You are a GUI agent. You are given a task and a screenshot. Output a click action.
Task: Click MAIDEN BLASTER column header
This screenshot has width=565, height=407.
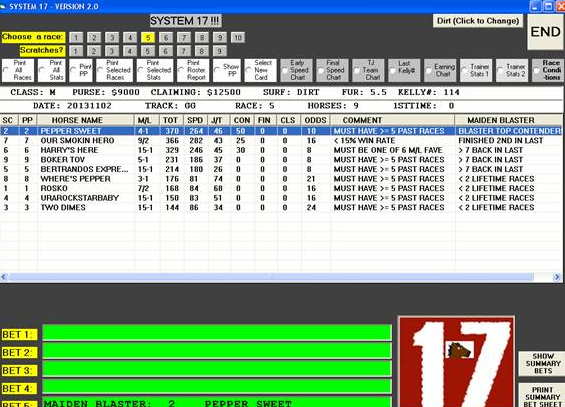click(x=508, y=120)
